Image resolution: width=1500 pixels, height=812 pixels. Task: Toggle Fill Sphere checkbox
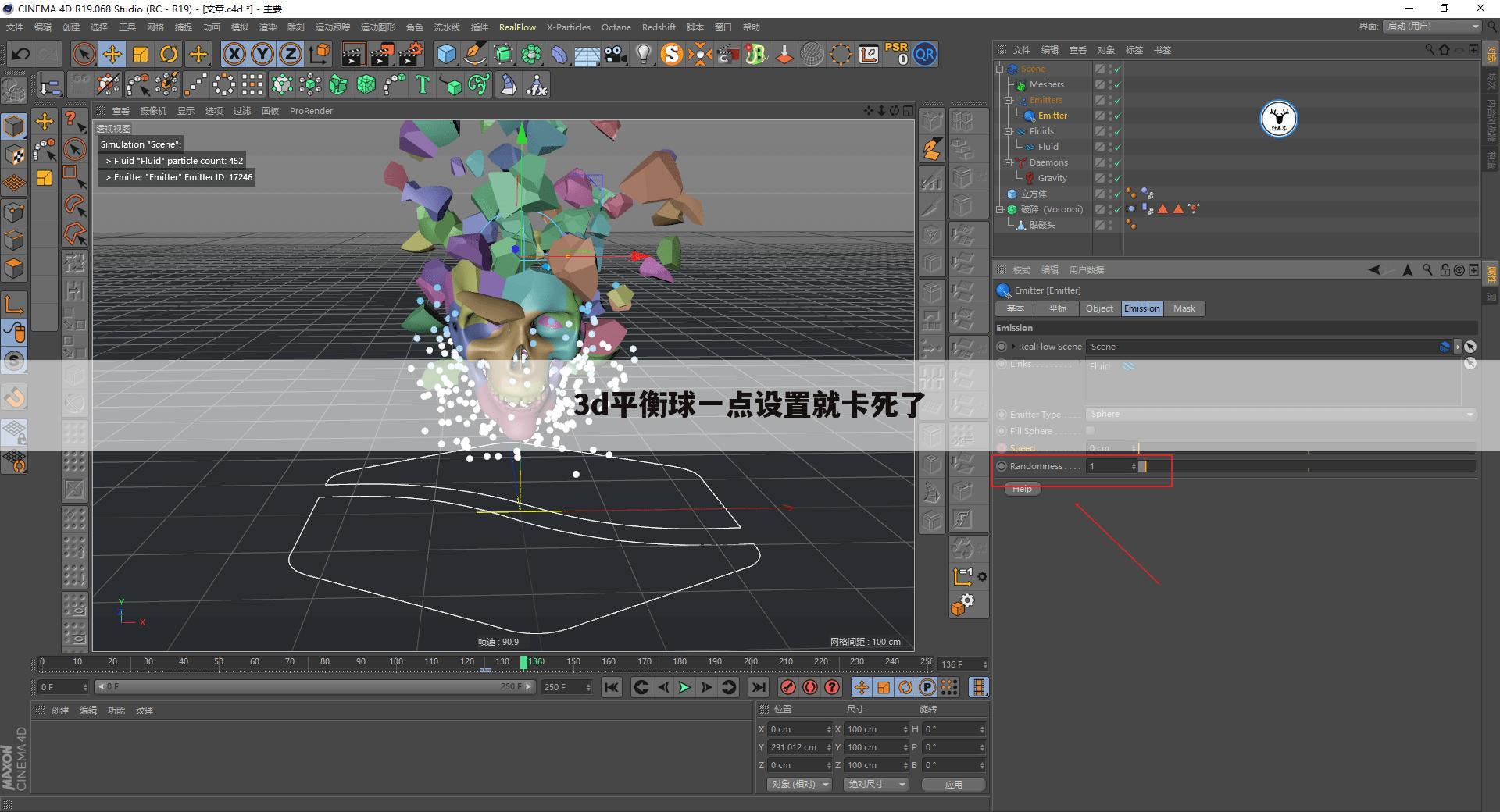click(x=1090, y=431)
